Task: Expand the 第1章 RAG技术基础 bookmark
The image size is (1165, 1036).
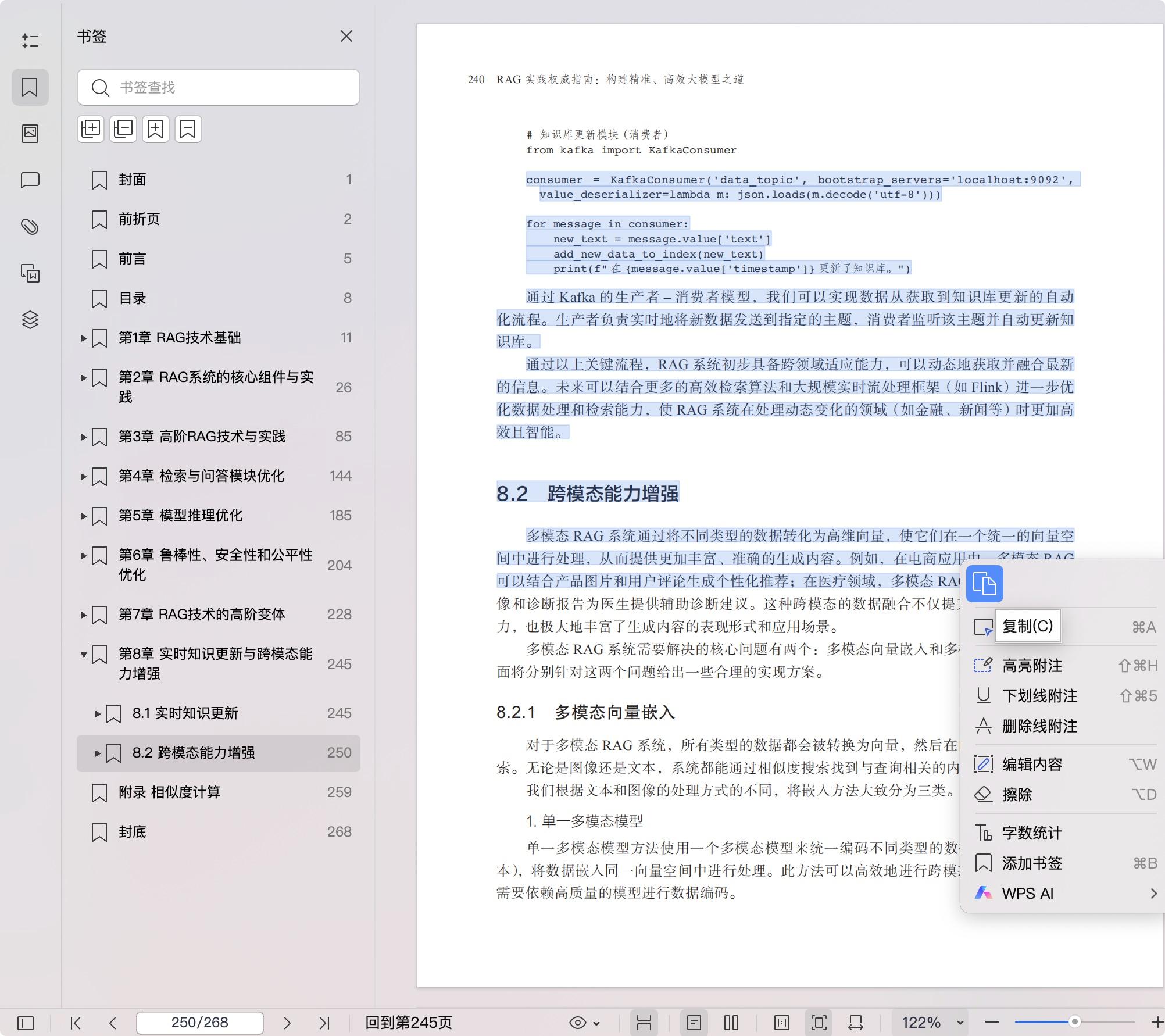Action: [x=84, y=338]
